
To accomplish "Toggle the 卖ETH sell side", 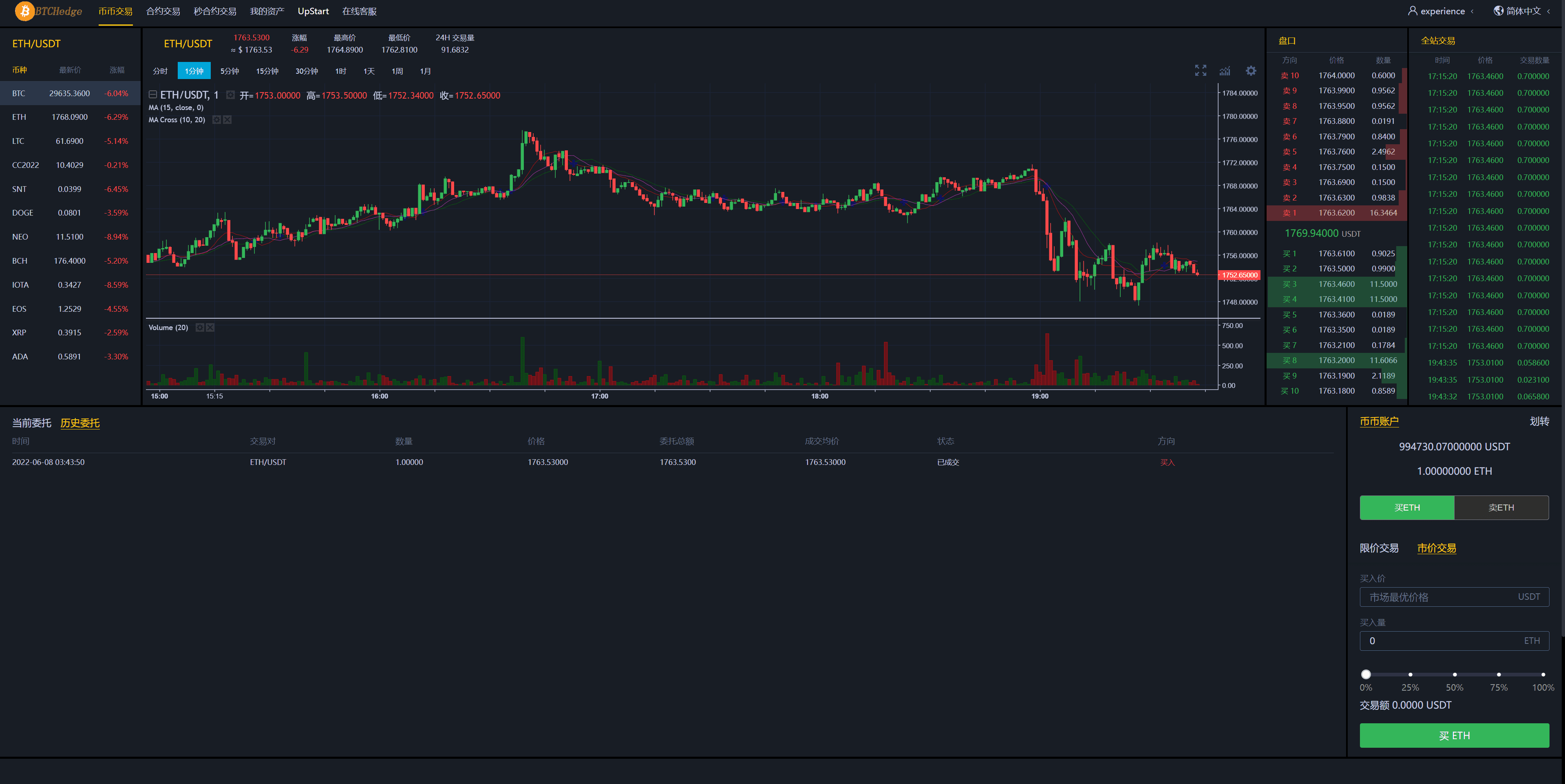I will click(x=1501, y=508).
